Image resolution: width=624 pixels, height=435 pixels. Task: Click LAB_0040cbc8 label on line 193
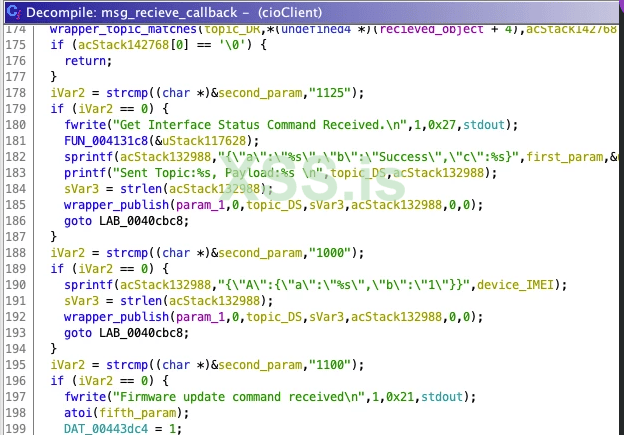coord(141,333)
